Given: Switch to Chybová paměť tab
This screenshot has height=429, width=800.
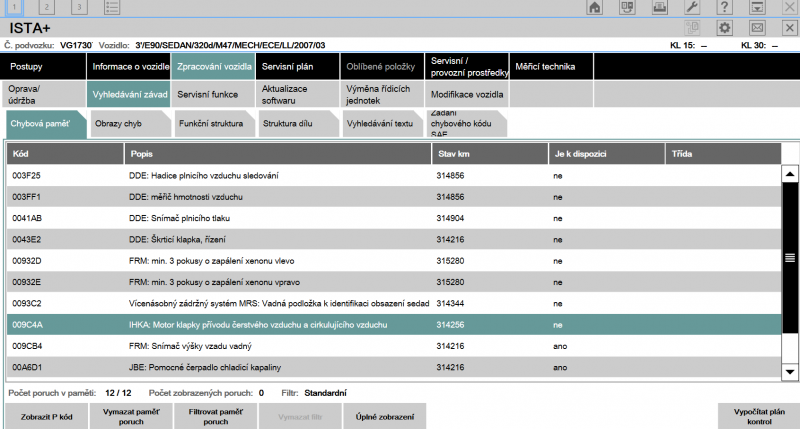Looking at the screenshot, I should pos(46,123).
